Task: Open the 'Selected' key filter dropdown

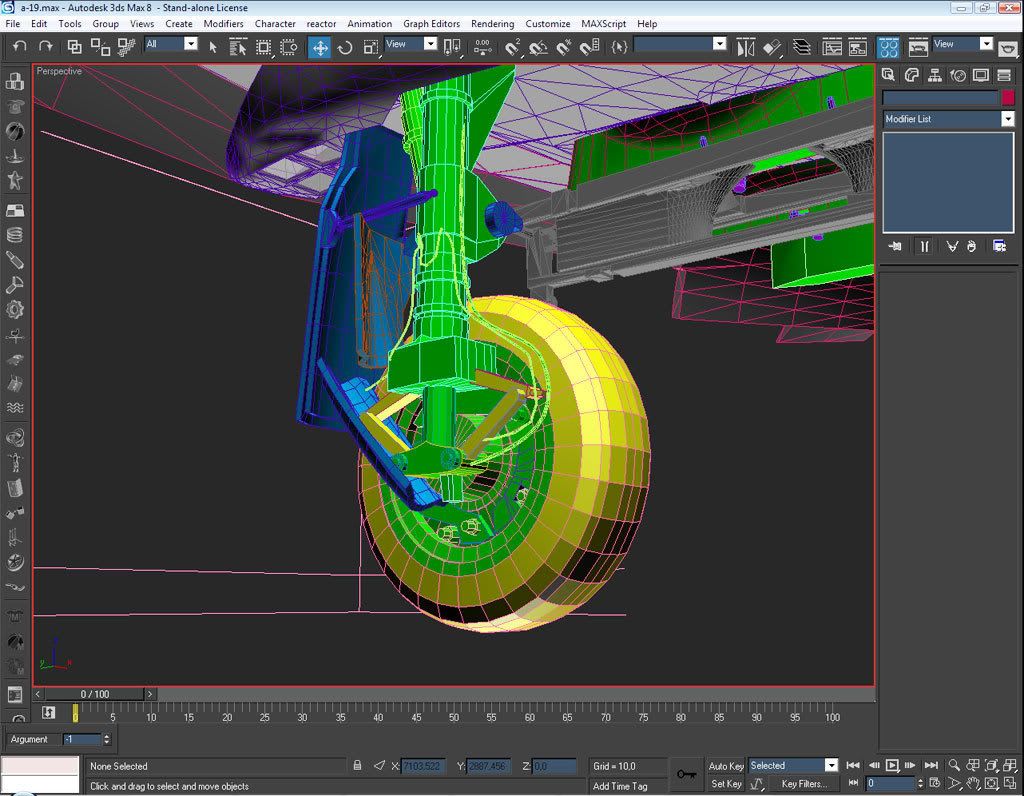Action: [x=830, y=766]
